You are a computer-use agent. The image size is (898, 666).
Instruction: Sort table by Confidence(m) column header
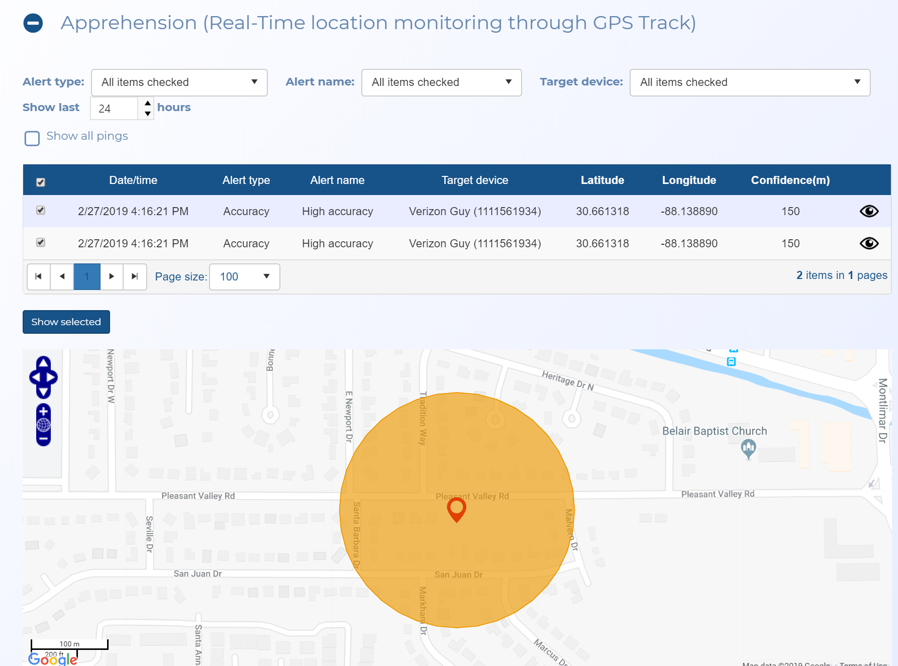tap(790, 180)
